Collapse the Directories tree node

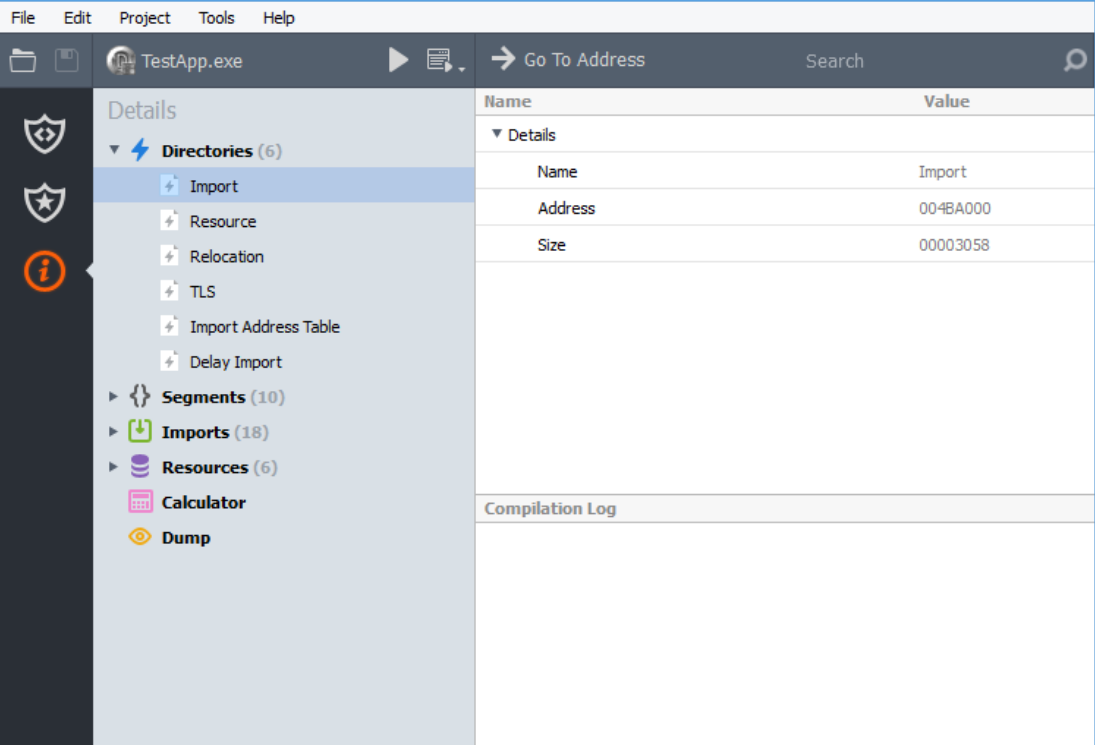115,150
